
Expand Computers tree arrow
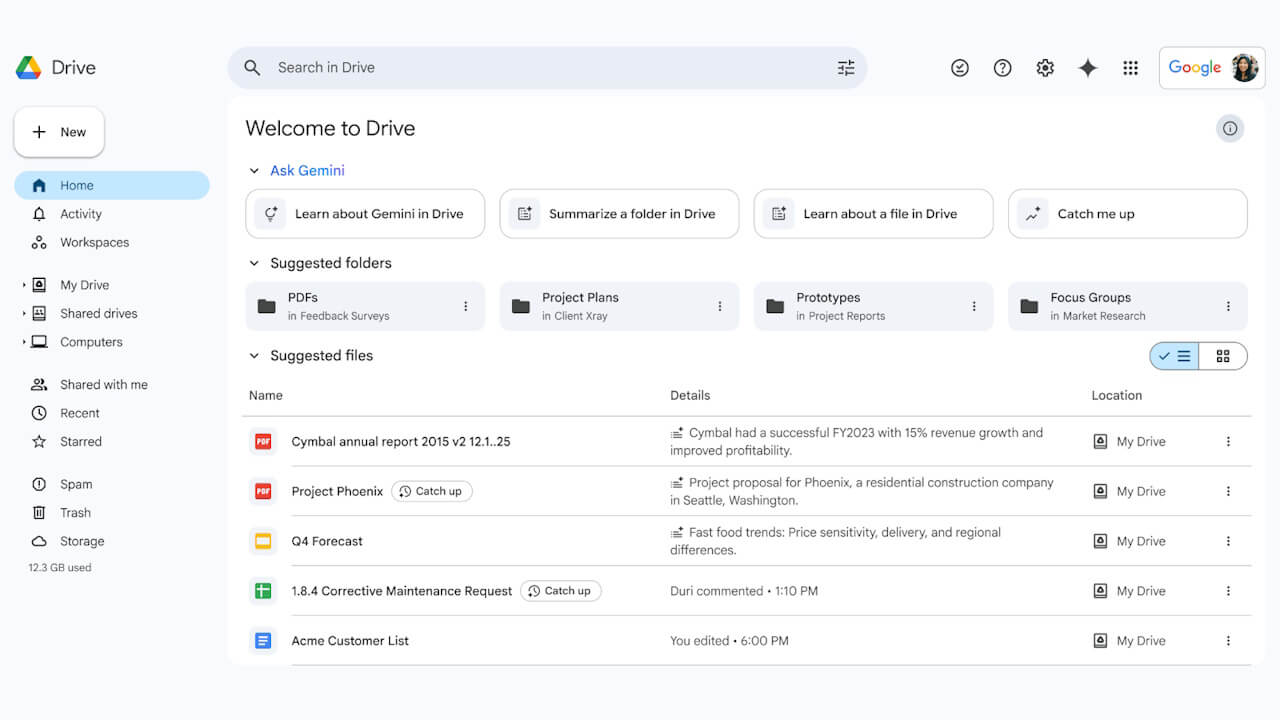pyautogui.click(x=24, y=342)
